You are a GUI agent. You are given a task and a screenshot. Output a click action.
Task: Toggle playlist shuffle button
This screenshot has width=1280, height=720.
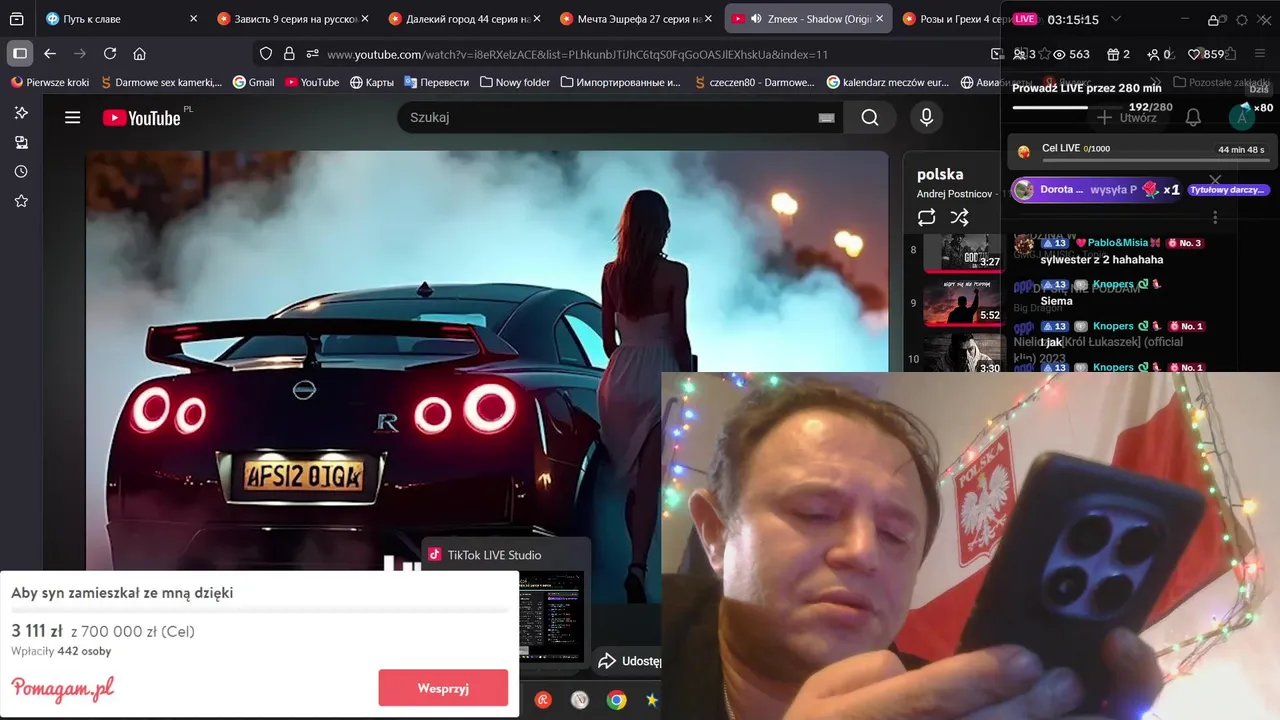click(959, 217)
